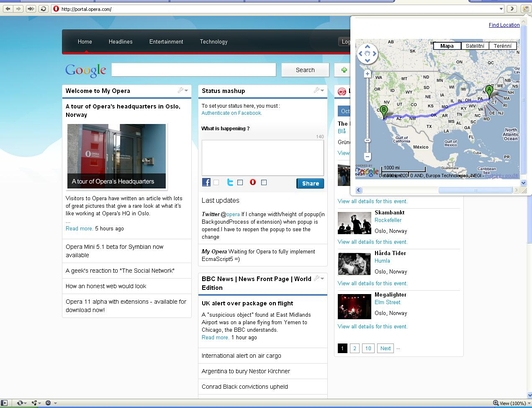532x408 pixels.
Task: Click the popup vertical scrollbar down arrow
Action: (523, 183)
